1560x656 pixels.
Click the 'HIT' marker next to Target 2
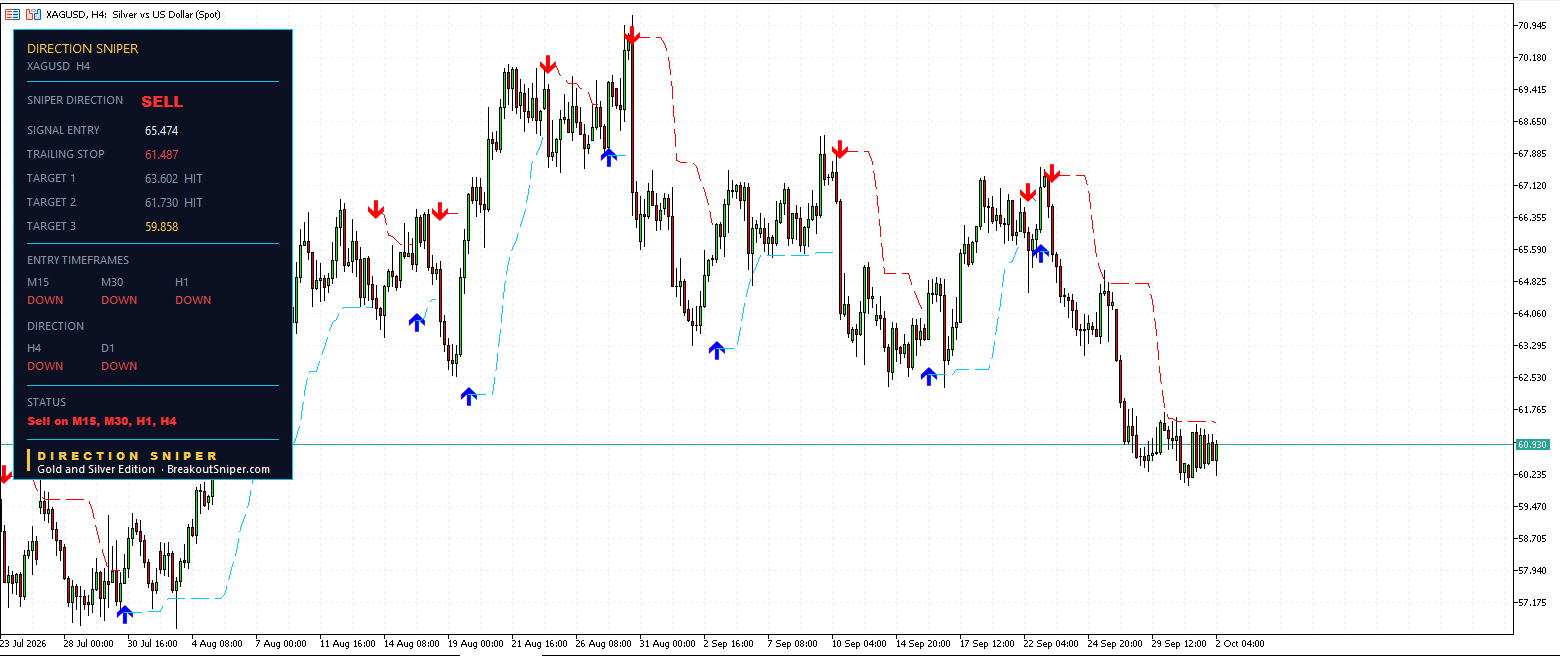point(193,202)
